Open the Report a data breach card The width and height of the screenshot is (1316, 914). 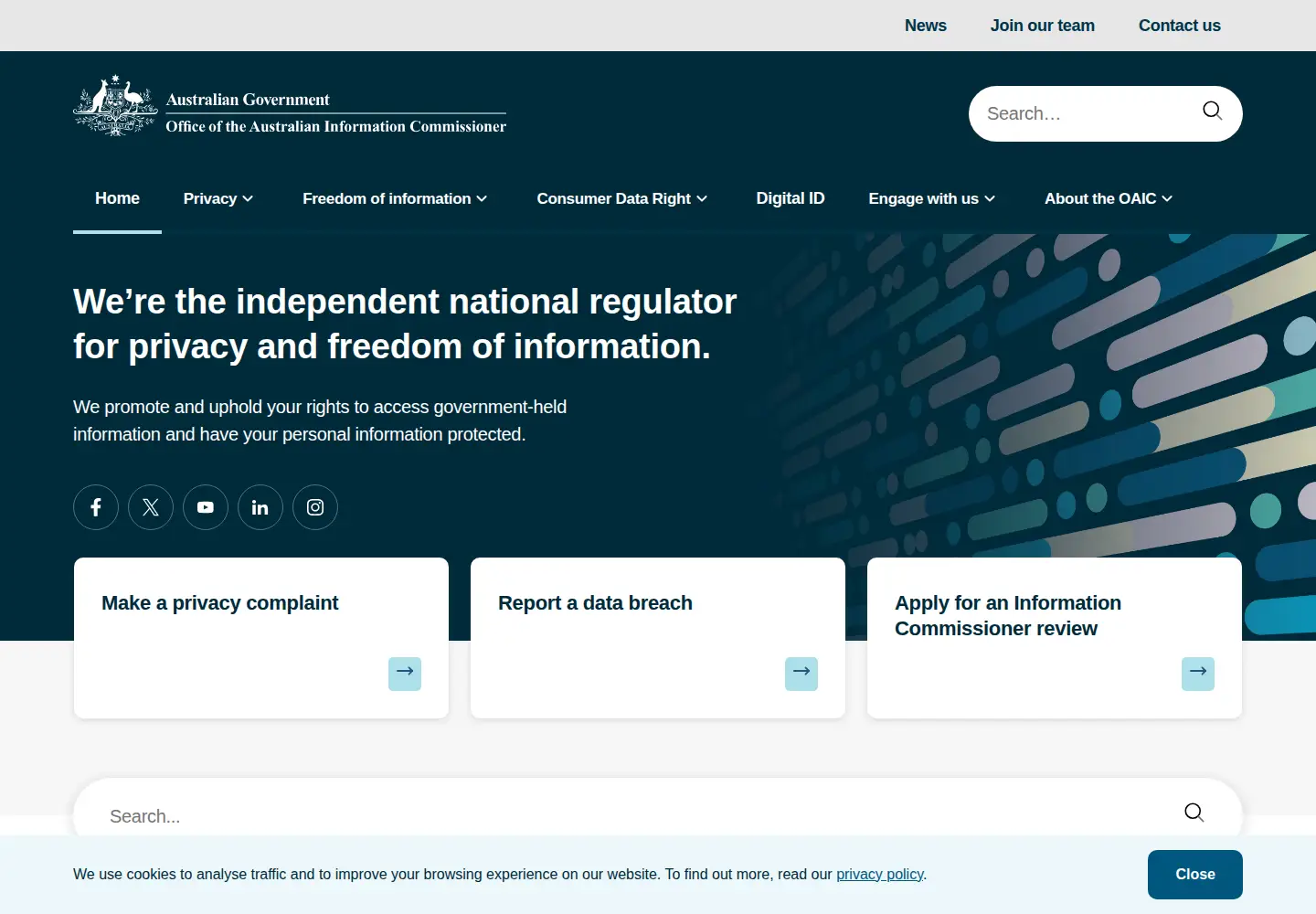pyautogui.click(x=658, y=638)
